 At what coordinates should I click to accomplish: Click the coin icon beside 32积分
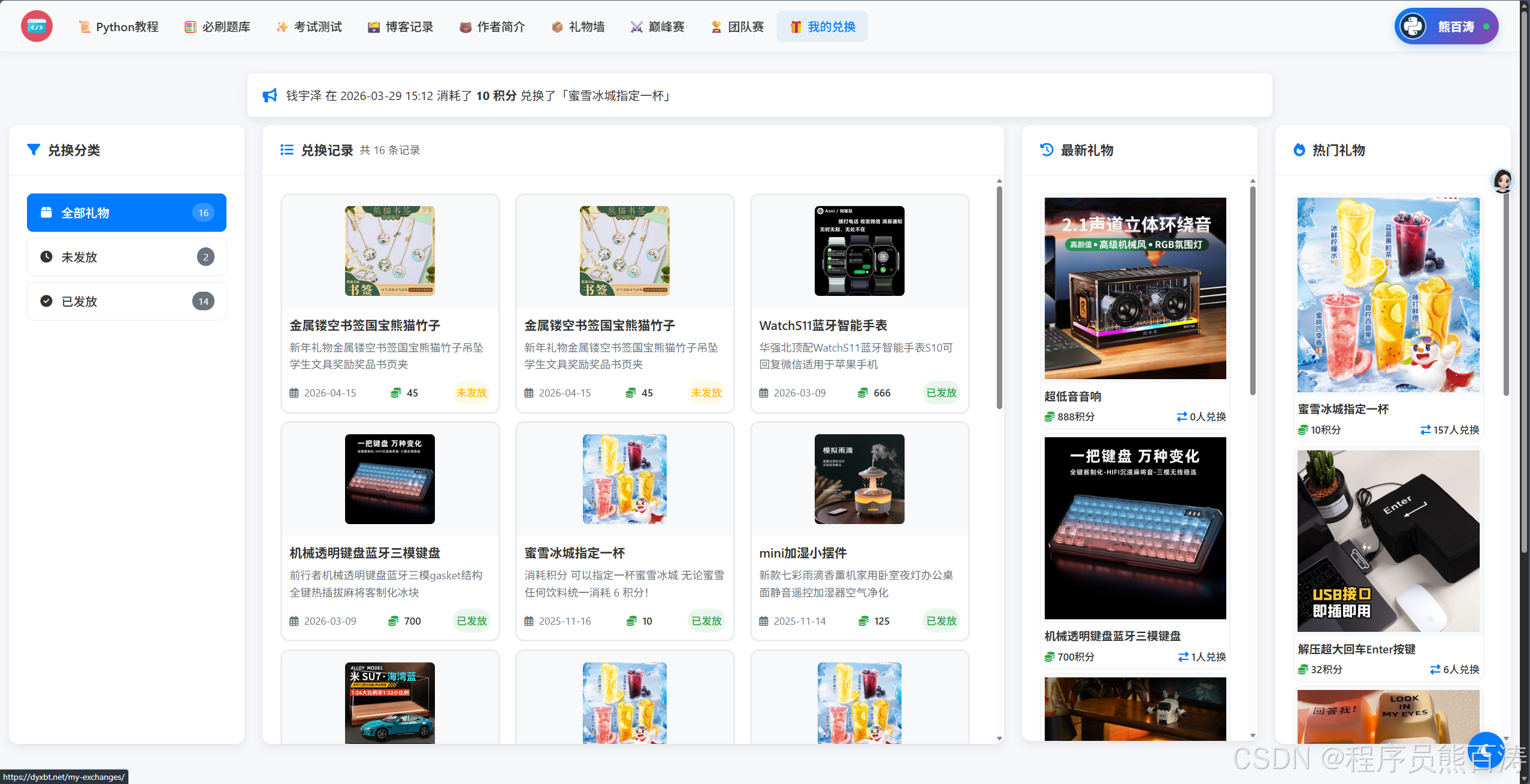tap(1303, 670)
